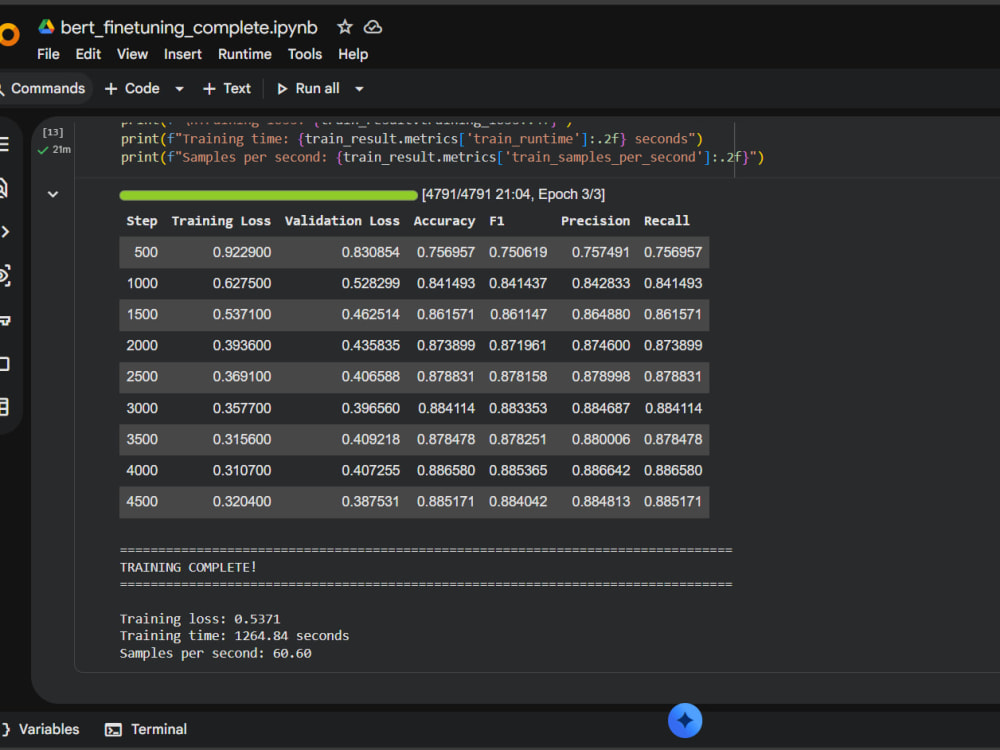Select accuracy value 0.873899

coord(446,346)
